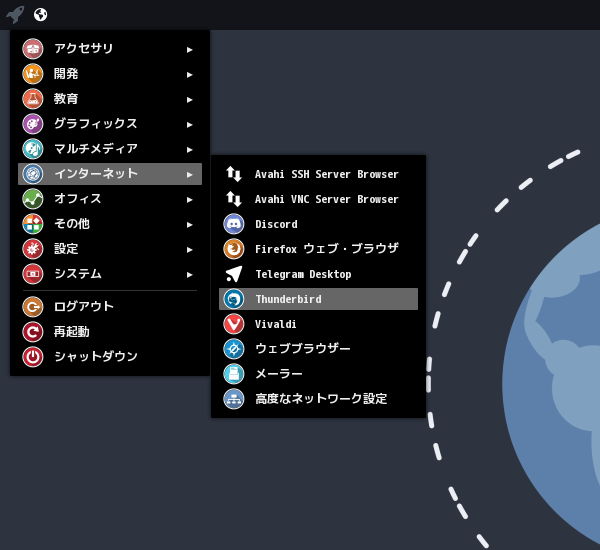Launch Discord from the submenu
Viewport: 600px width, 550px height.
coord(318,224)
